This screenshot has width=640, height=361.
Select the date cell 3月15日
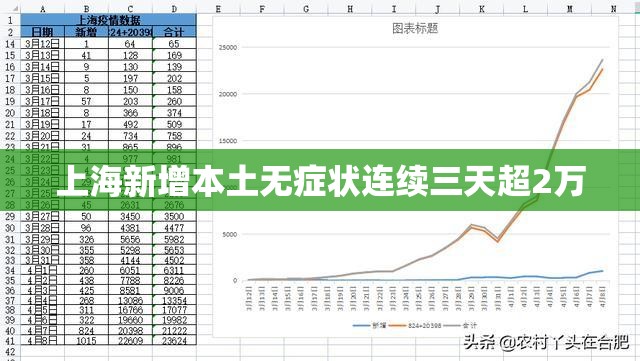(42, 78)
